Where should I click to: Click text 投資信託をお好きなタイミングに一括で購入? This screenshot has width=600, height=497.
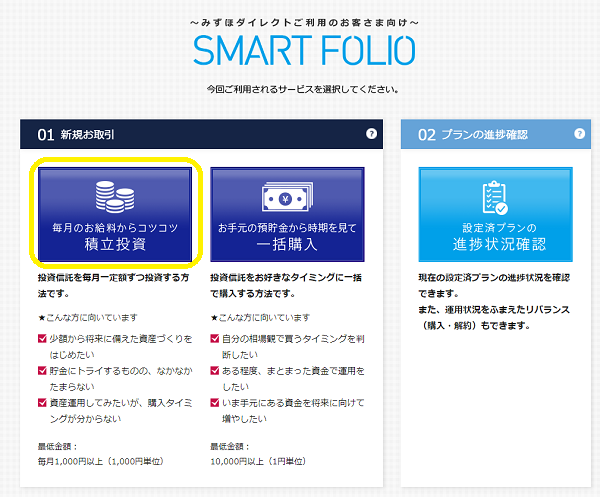[286, 285]
